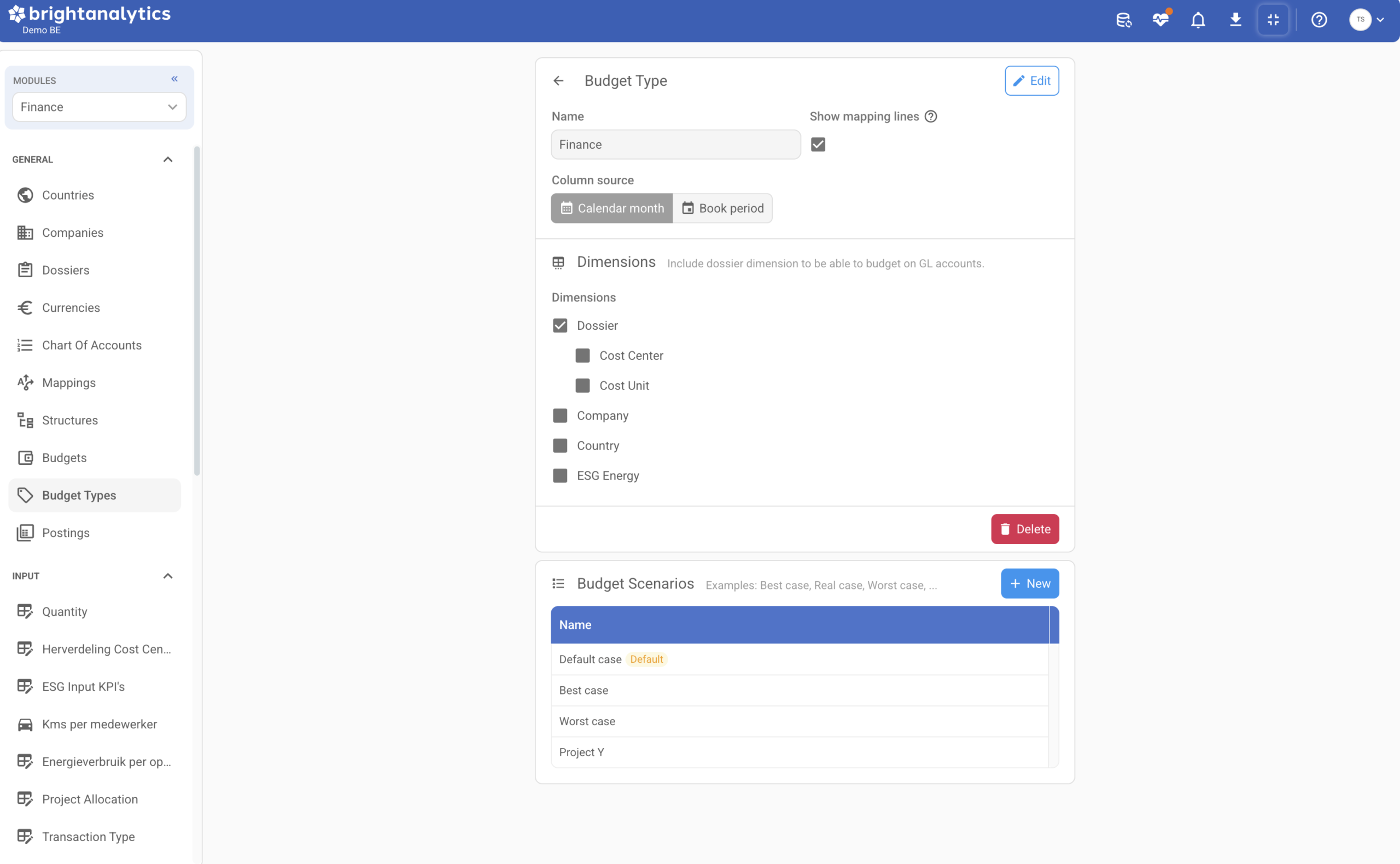The image size is (1400, 864).
Task: Open Energieverbruik per op... input item
Action: [94, 762]
